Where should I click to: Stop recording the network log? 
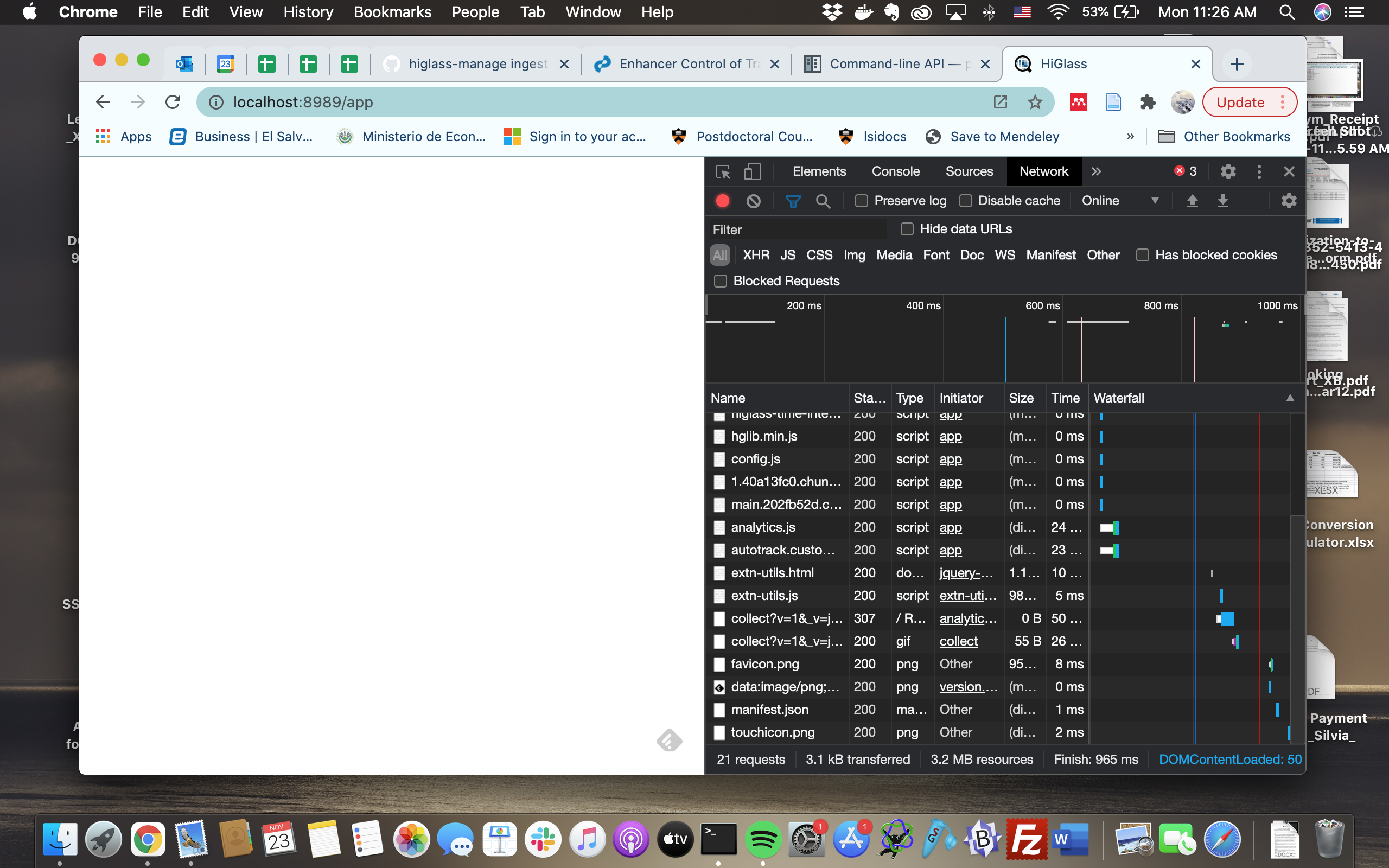[722, 200]
